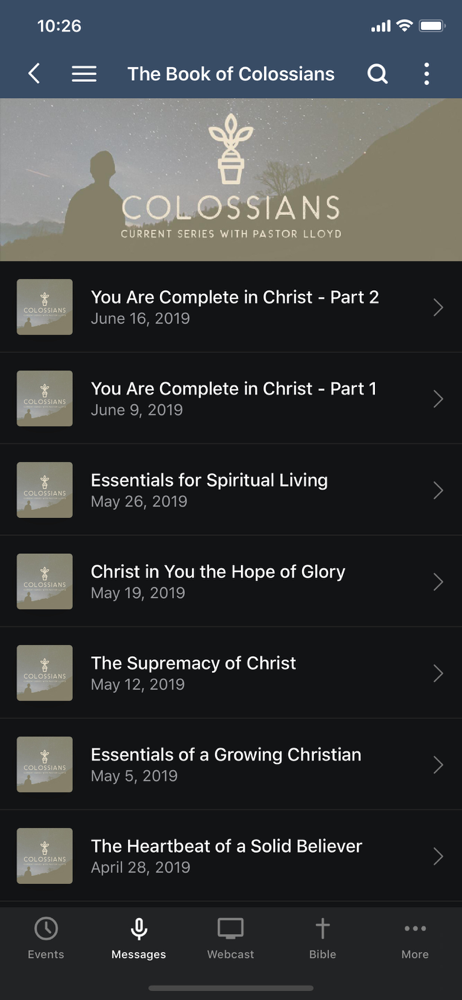Open the Bible cross icon
Image resolution: width=462 pixels, height=1000 pixels.
323,928
